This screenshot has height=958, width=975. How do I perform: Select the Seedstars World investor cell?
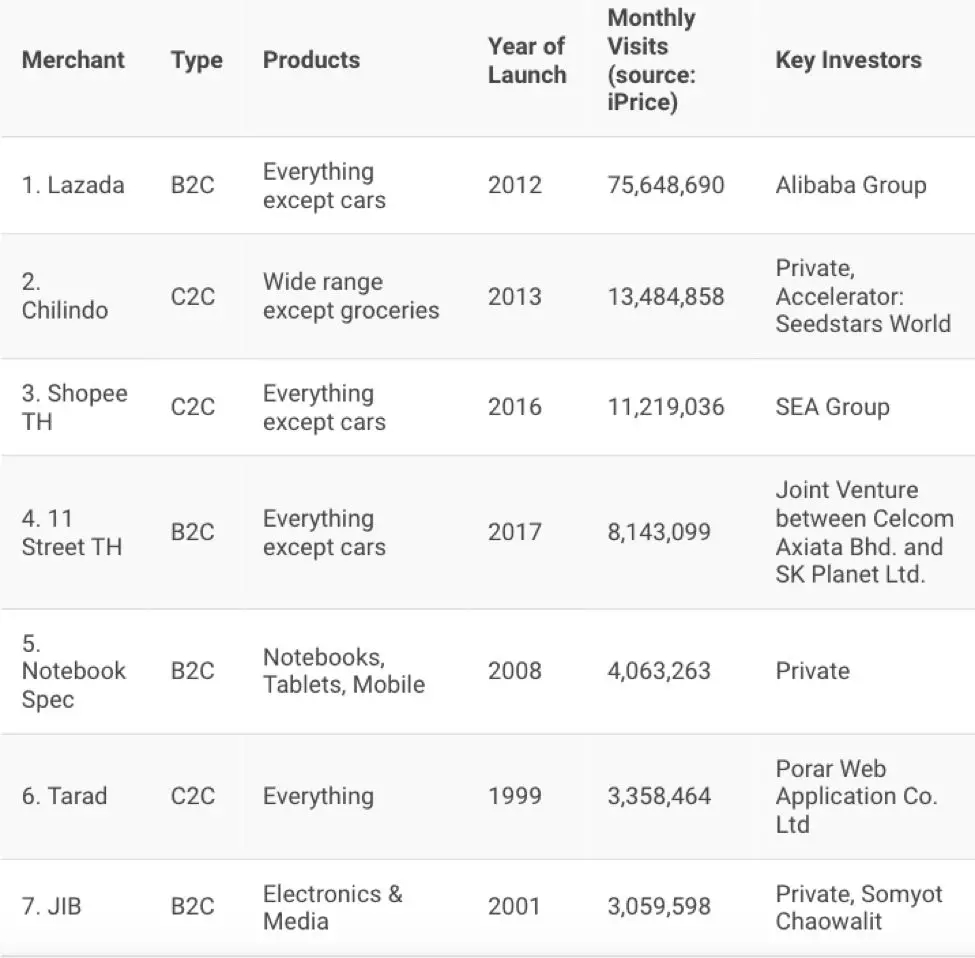[863, 296]
